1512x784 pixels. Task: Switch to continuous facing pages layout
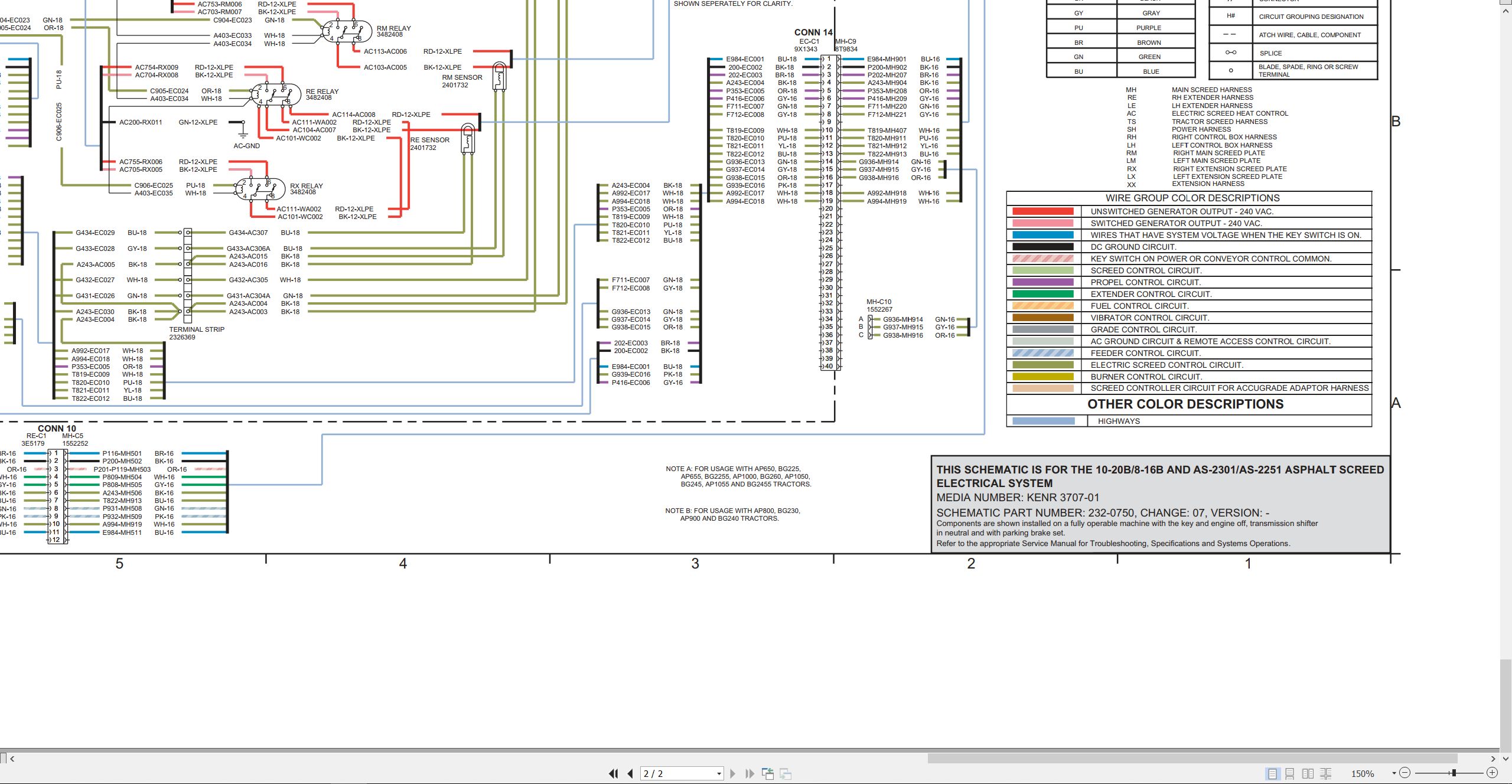[x=1326, y=773]
